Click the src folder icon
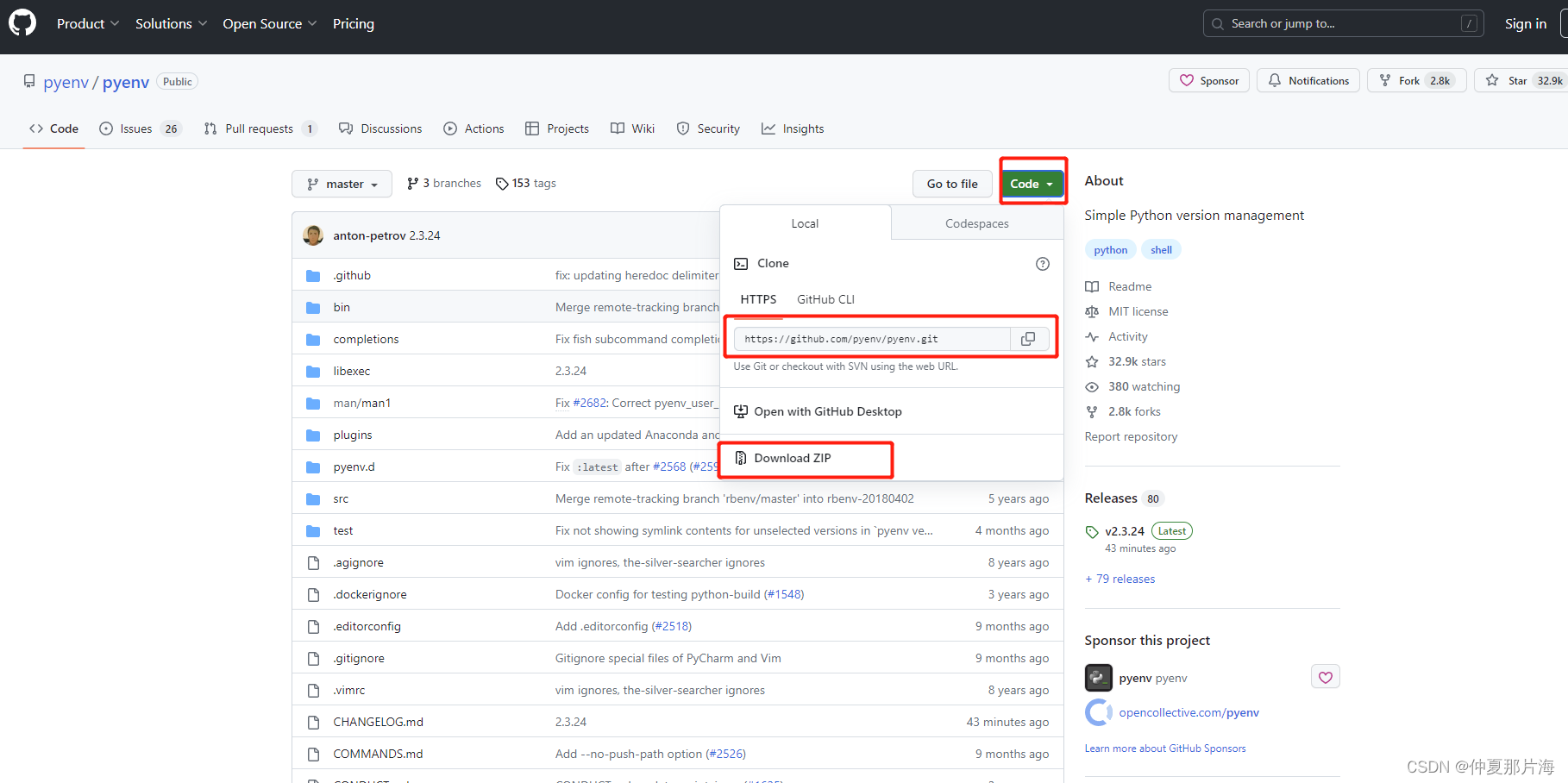The image size is (1568, 783). pos(313,499)
